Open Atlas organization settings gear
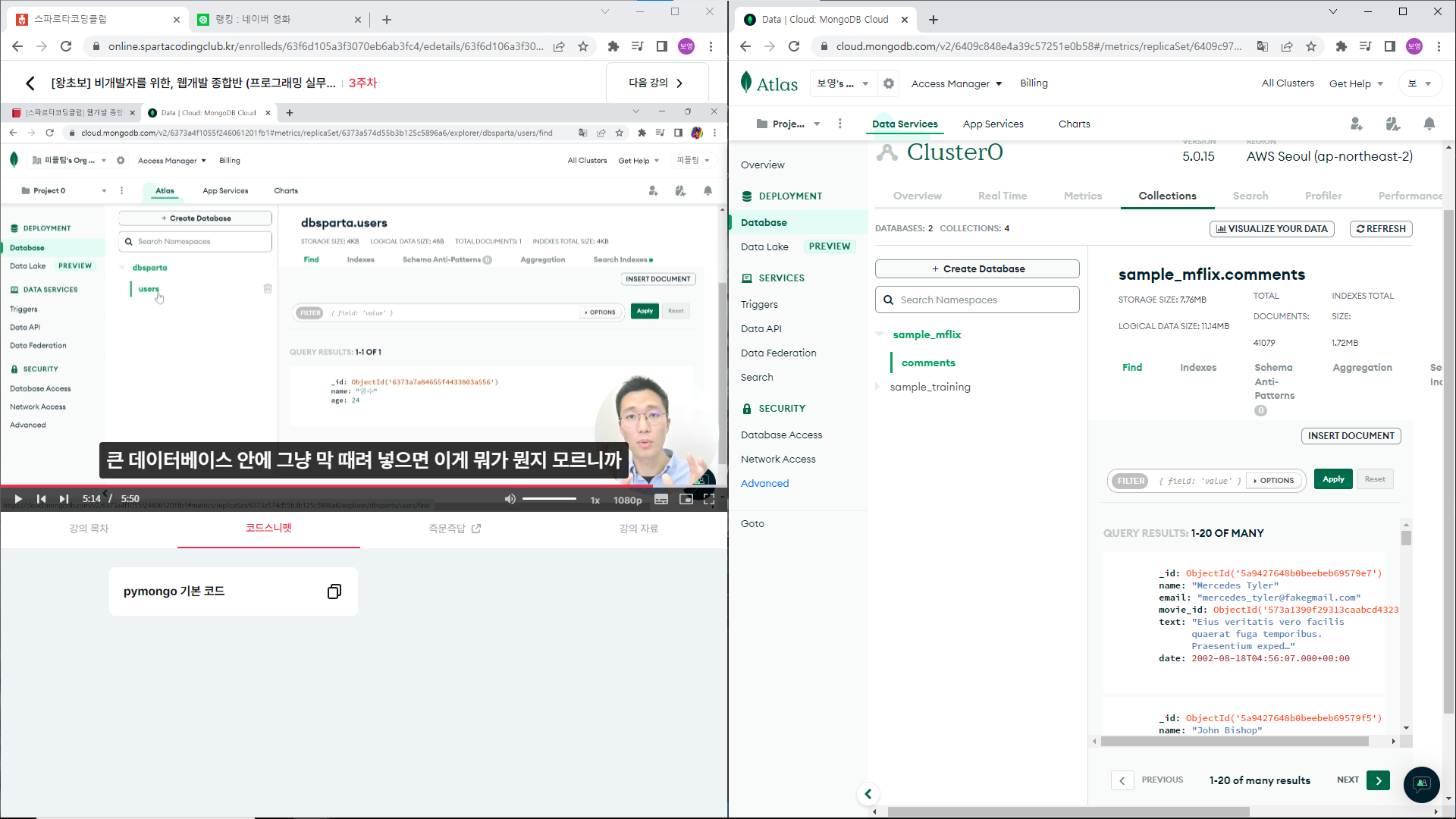 pyautogui.click(x=889, y=83)
